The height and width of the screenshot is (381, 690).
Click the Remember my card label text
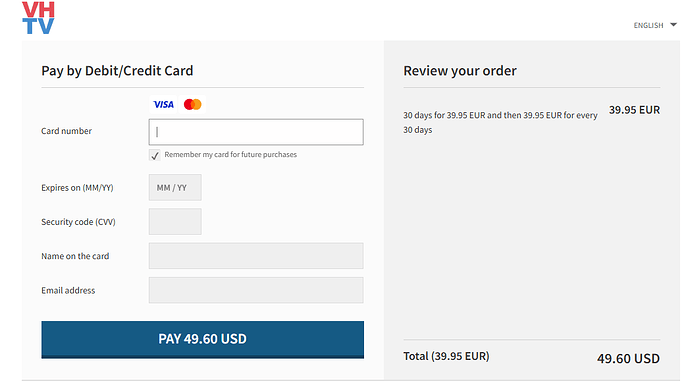click(x=231, y=154)
